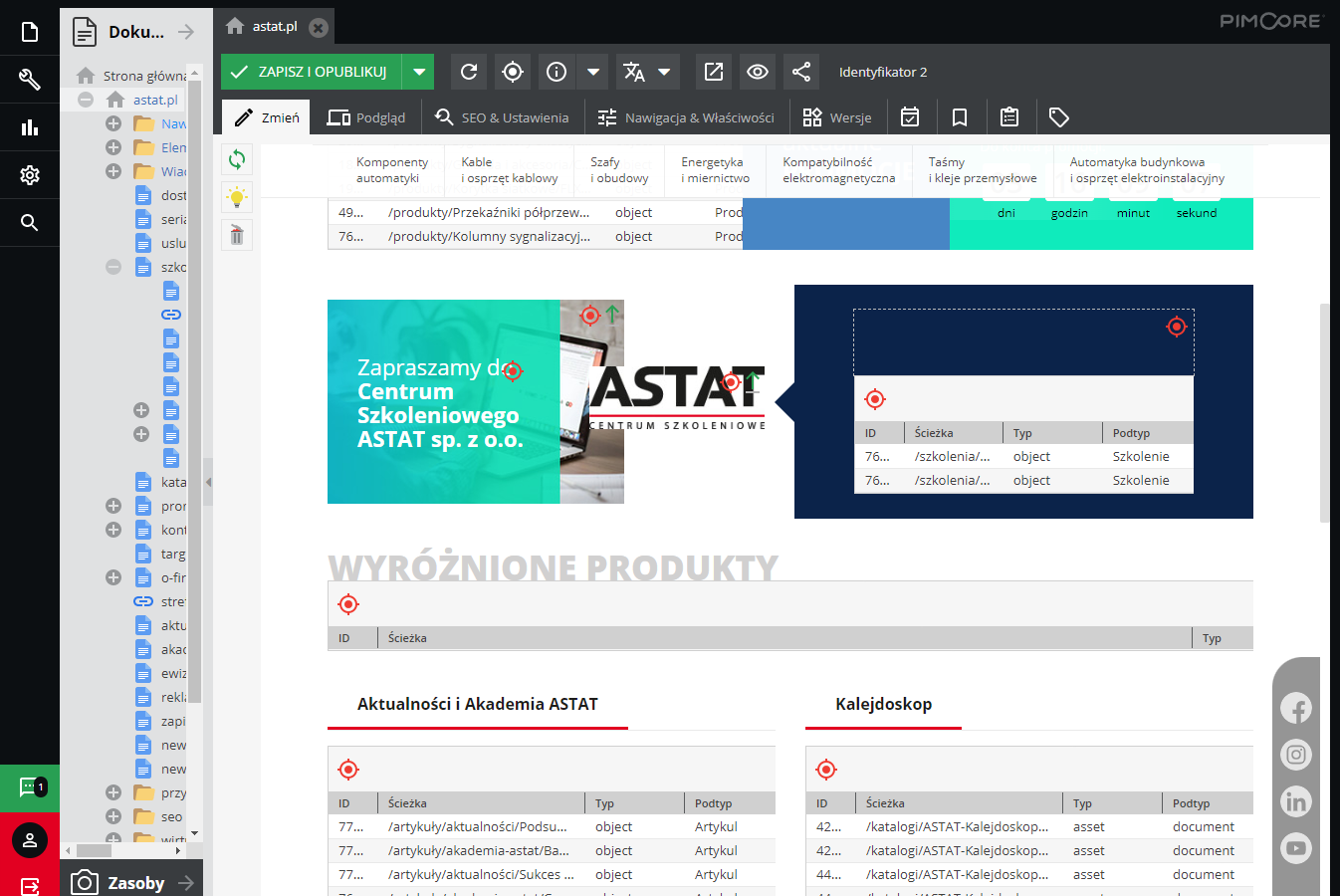Open the Search magnifier in sidebar
The height and width of the screenshot is (896, 1340).
pyautogui.click(x=30, y=223)
